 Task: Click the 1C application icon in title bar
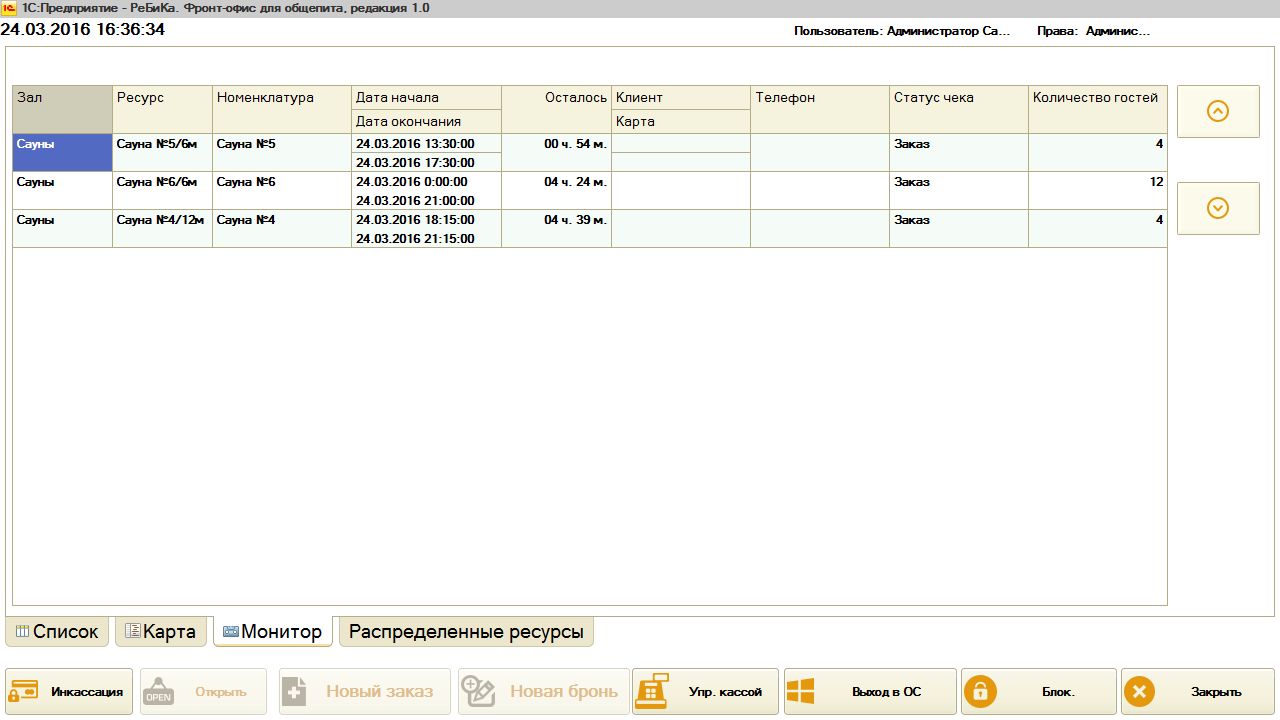coord(9,8)
